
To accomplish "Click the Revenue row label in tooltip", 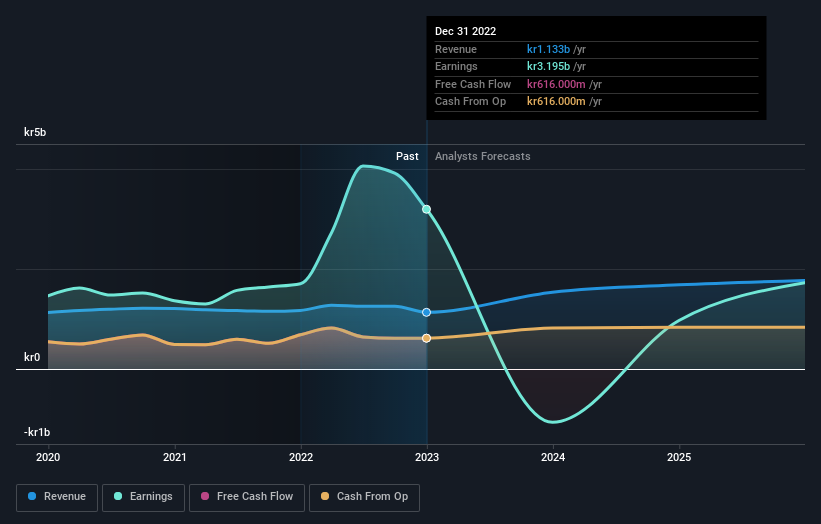I will [456, 49].
